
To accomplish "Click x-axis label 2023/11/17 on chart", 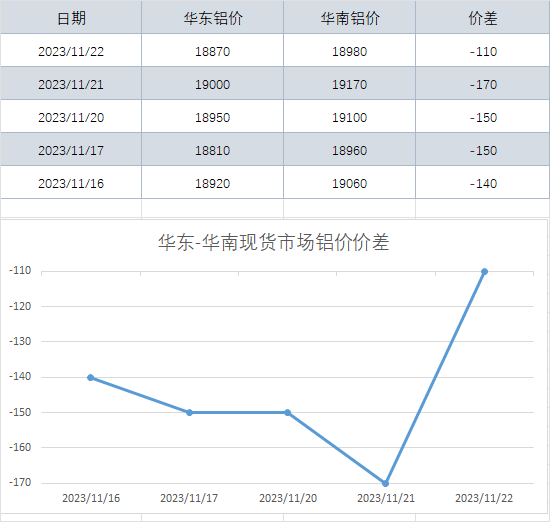I will click(x=189, y=498).
